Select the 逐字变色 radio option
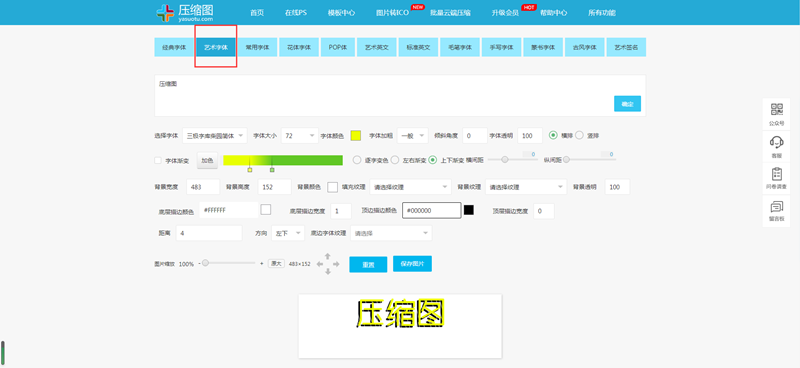 (357, 160)
